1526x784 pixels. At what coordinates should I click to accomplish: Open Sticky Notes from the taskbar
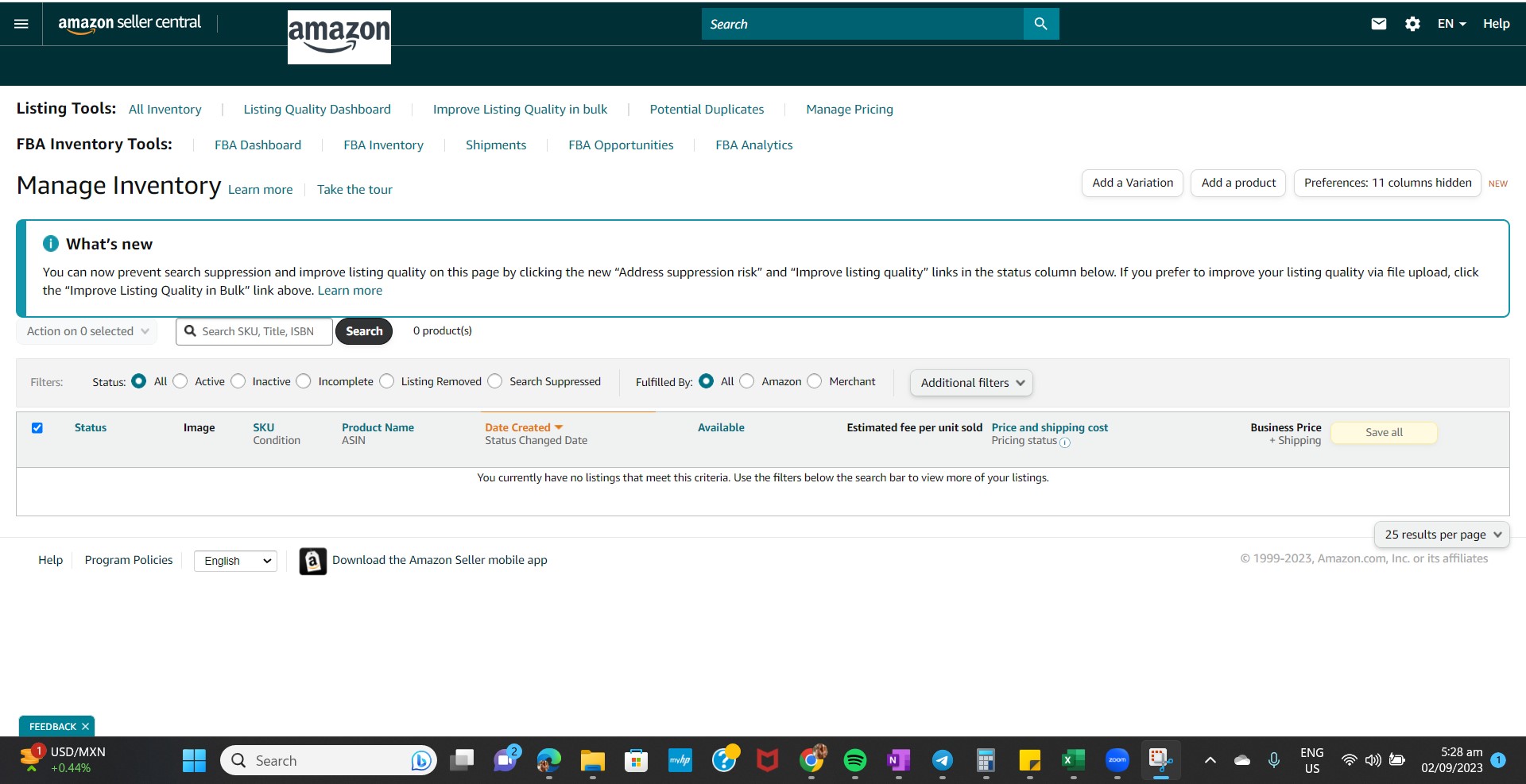tap(1029, 761)
